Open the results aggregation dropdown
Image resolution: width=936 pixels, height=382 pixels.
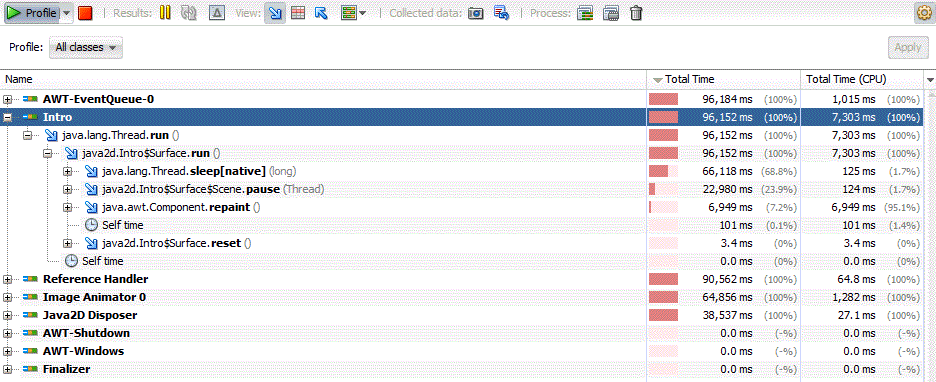tap(353, 13)
